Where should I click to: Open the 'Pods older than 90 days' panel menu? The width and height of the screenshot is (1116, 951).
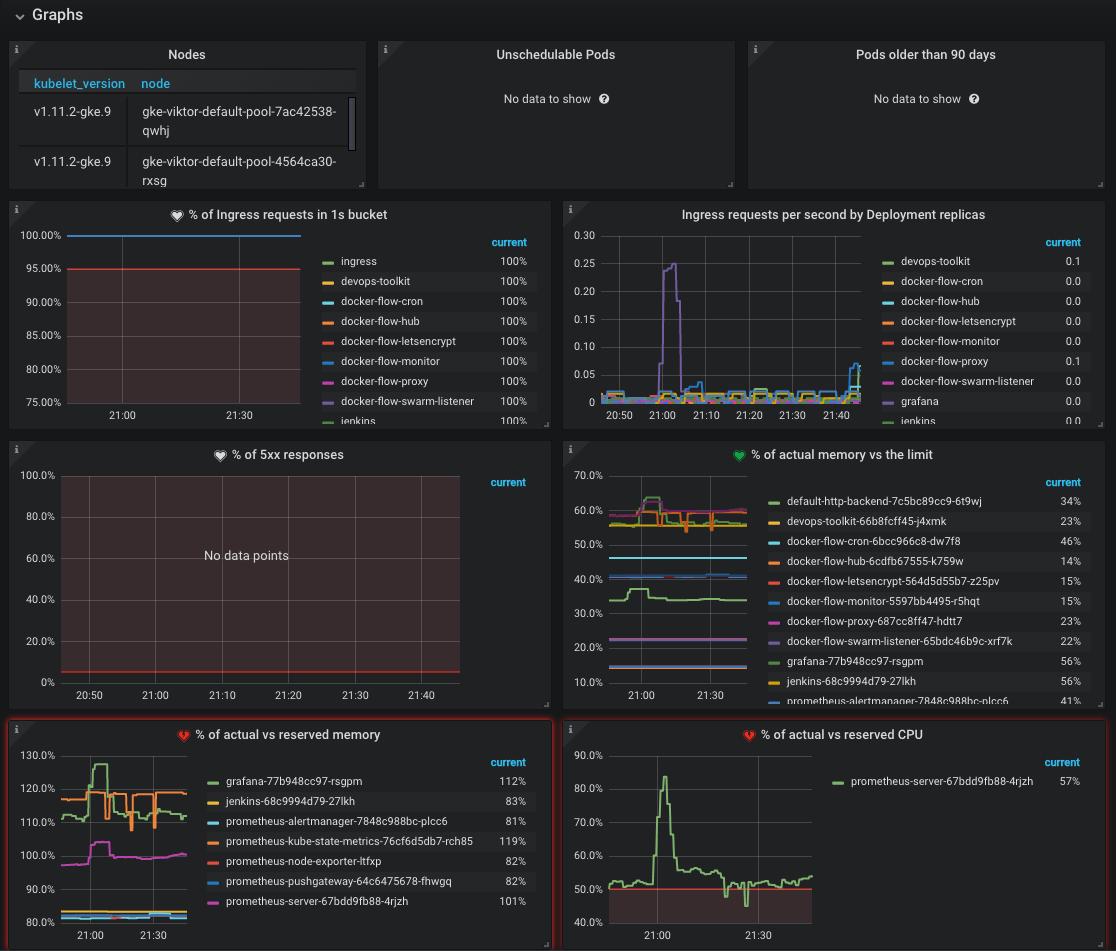pyautogui.click(x=926, y=54)
